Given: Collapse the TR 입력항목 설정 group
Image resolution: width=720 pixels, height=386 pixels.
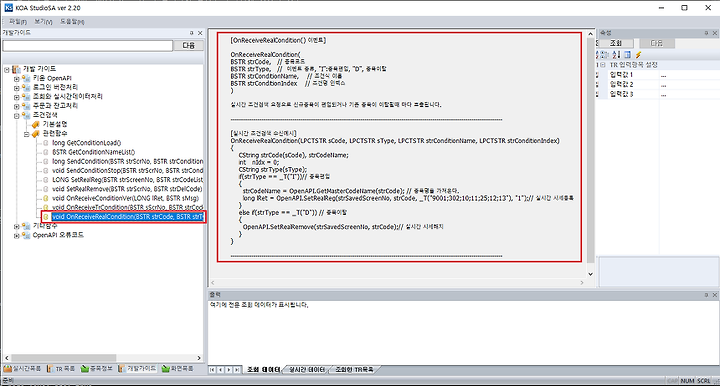Looking at the screenshot, I should click(x=603, y=65).
